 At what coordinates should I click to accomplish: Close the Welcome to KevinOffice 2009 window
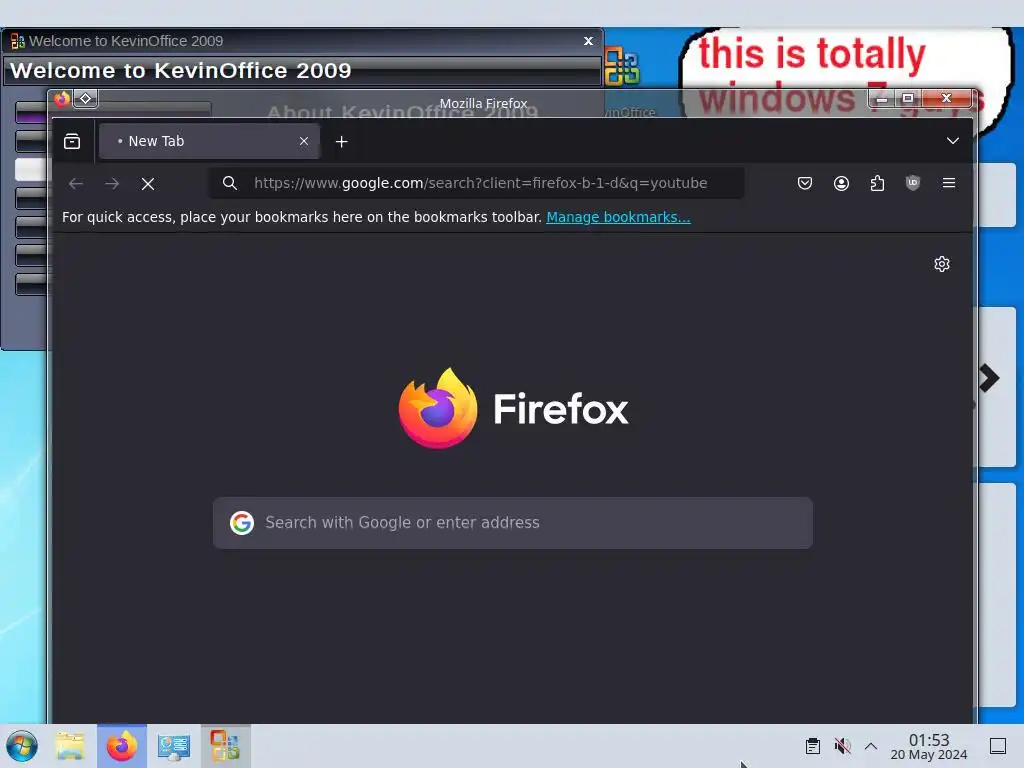(x=588, y=40)
